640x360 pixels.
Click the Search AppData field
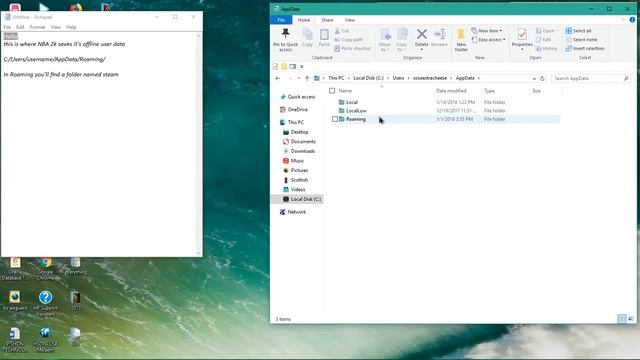tap(591, 78)
